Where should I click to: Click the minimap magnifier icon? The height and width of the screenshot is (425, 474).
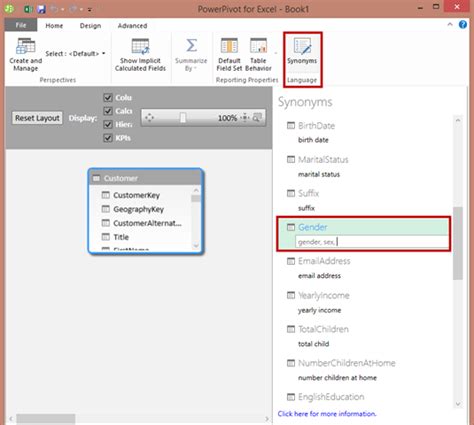(257, 118)
